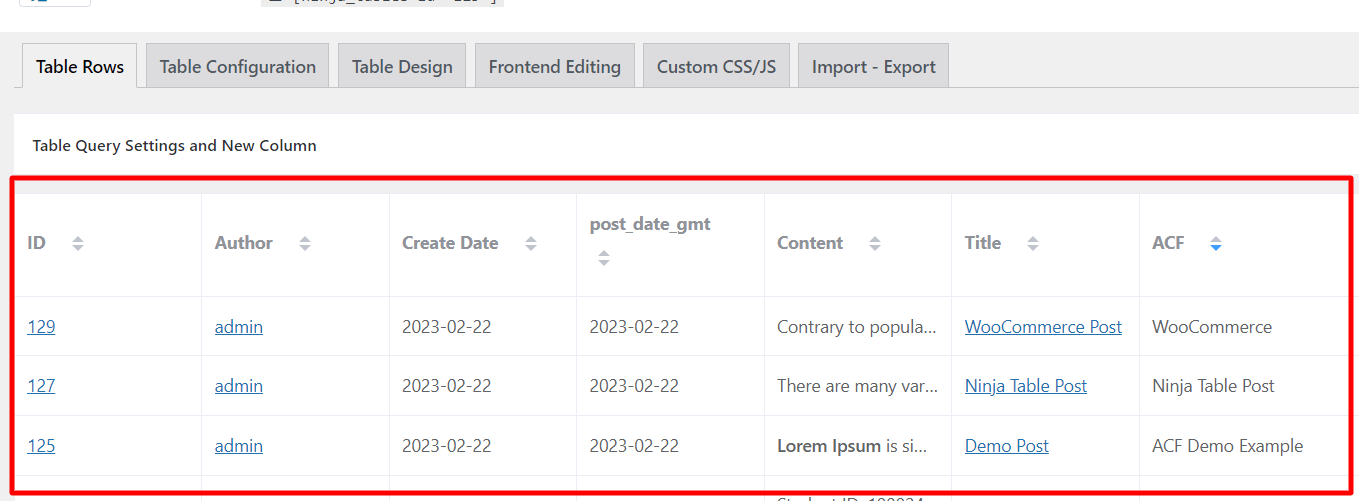Select the post_date_gmt column header
Image resolution: width=1359 pixels, height=501 pixels.
(671, 243)
